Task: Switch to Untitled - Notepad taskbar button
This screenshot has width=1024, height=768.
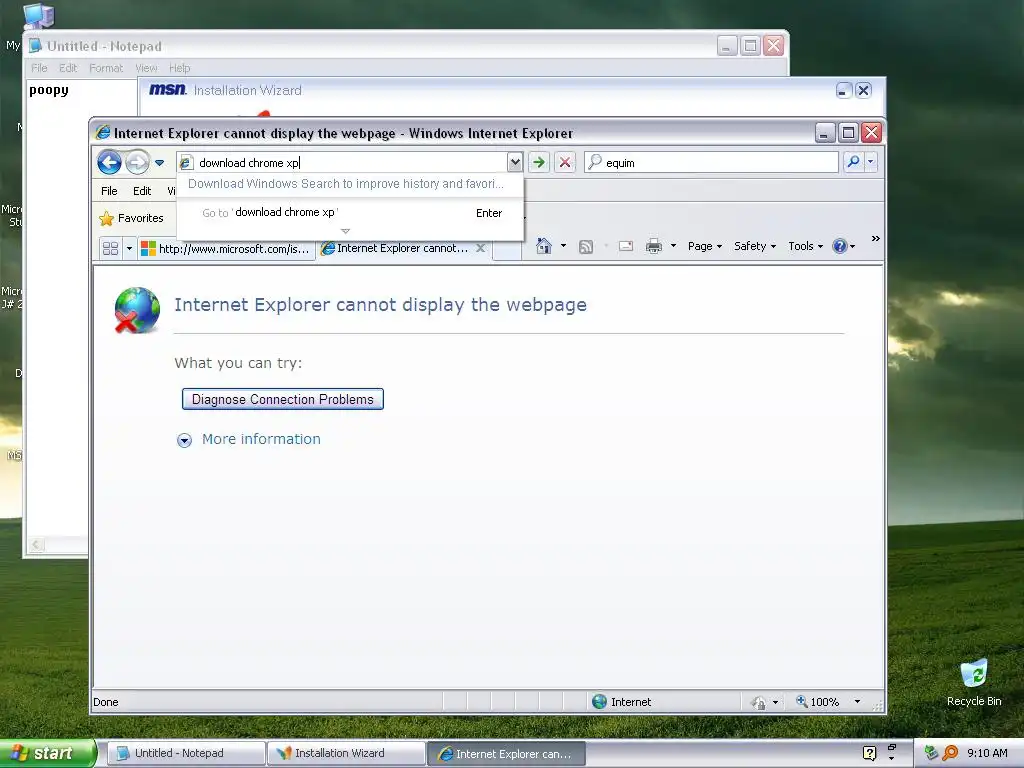Action: pos(186,753)
